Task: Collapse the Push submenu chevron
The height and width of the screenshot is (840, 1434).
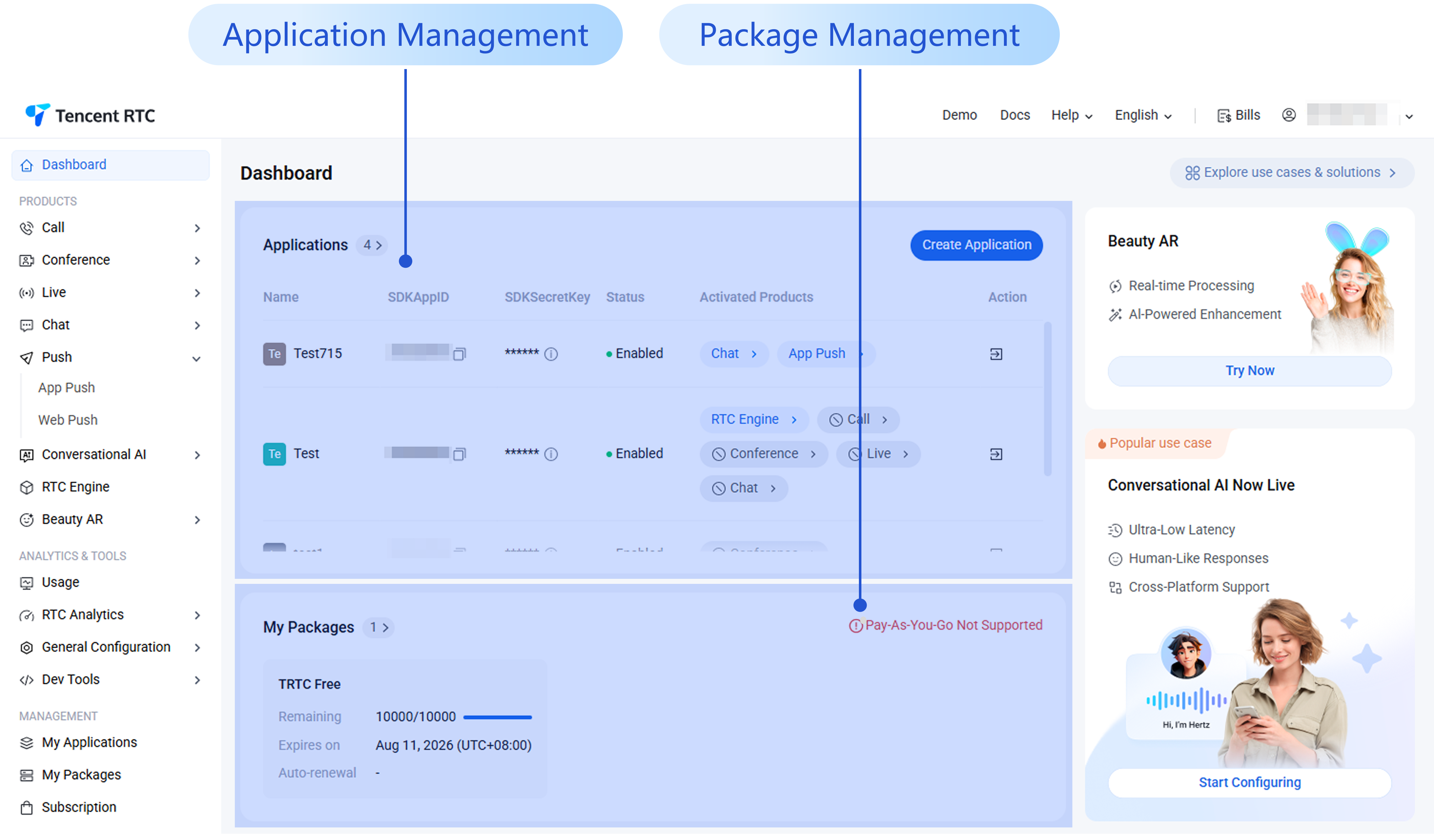Action: pyautogui.click(x=196, y=359)
